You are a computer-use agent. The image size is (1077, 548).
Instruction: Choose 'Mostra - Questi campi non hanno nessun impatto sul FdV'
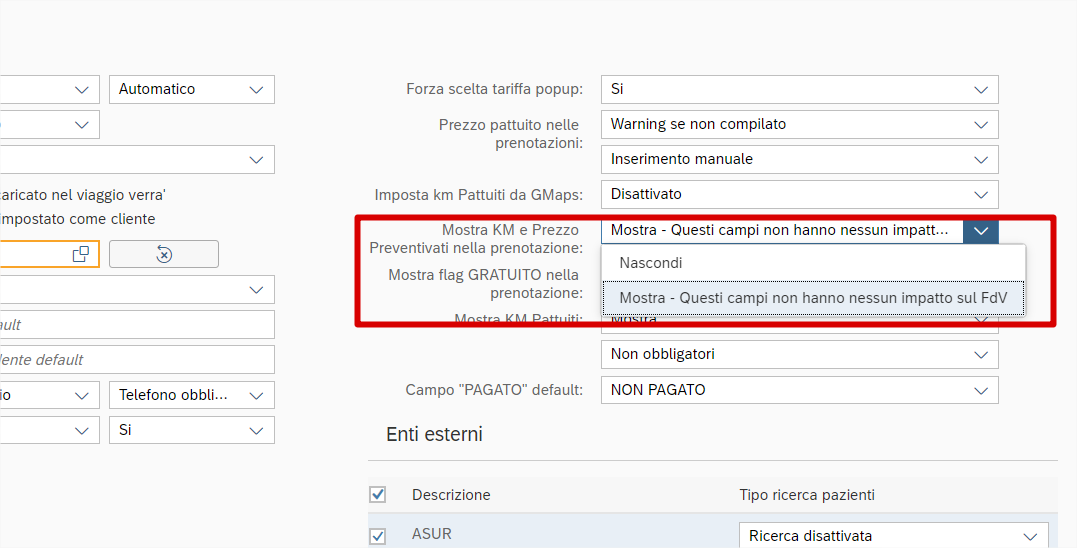pyautogui.click(x=812, y=298)
